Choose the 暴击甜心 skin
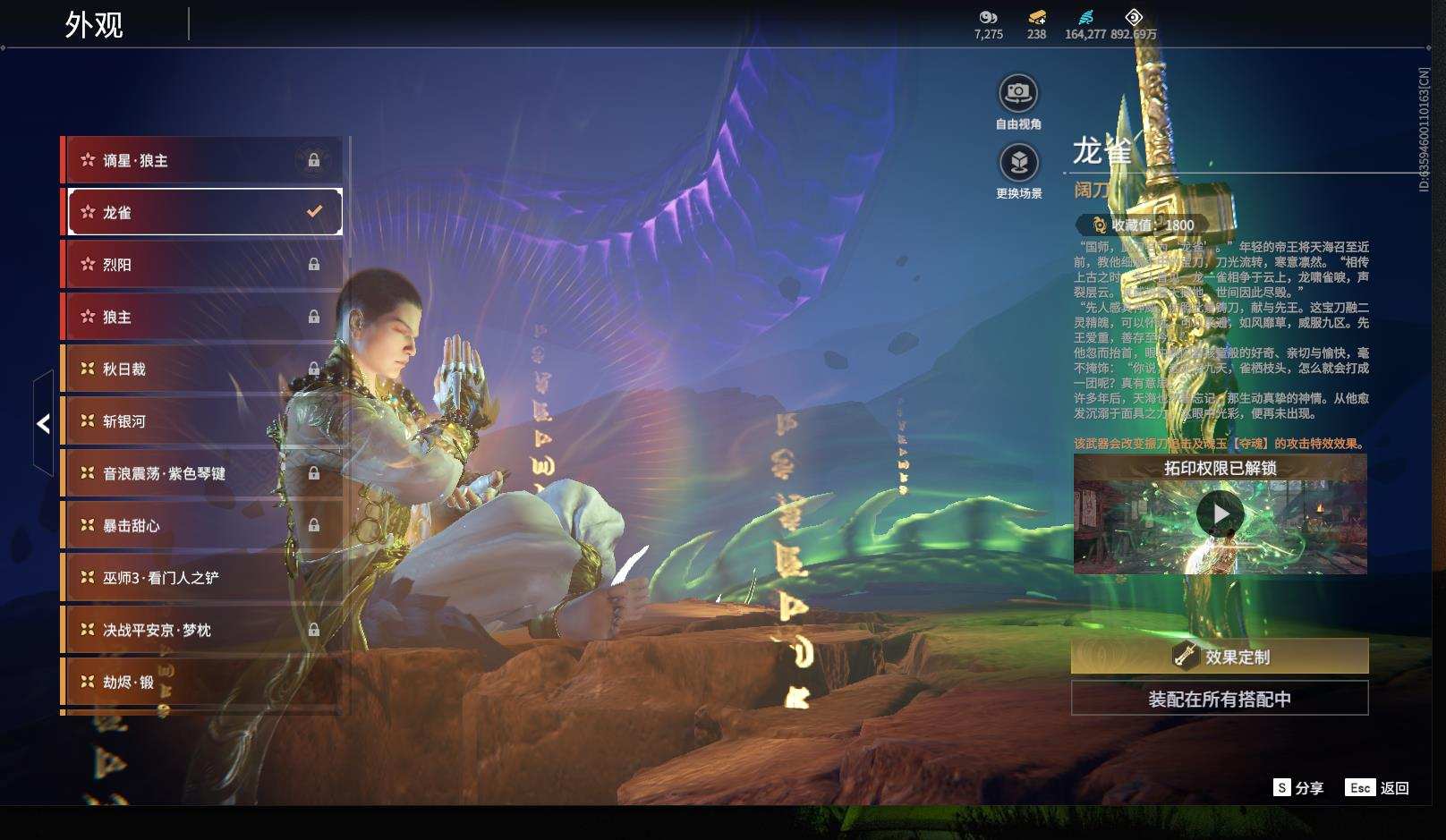The height and width of the screenshot is (840, 1446). (201, 525)
